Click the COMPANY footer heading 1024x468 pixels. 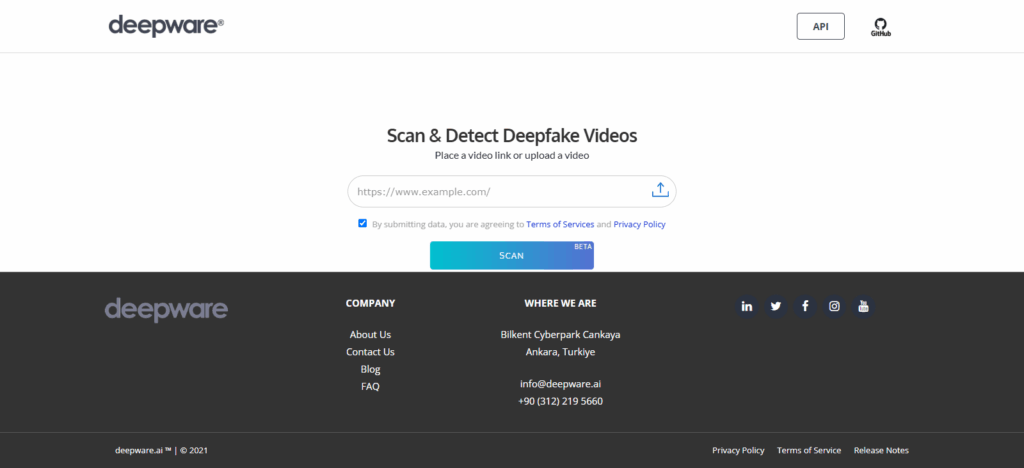coord(370,304)
